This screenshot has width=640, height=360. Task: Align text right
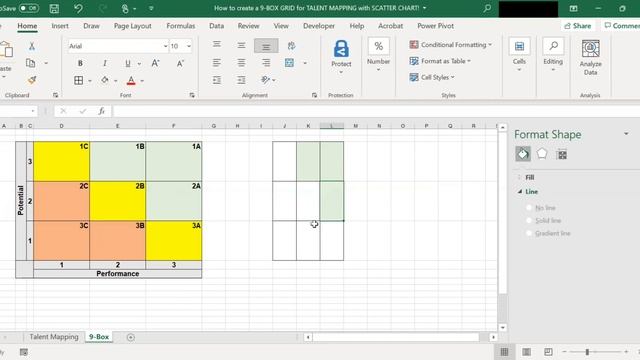point(266,62)
